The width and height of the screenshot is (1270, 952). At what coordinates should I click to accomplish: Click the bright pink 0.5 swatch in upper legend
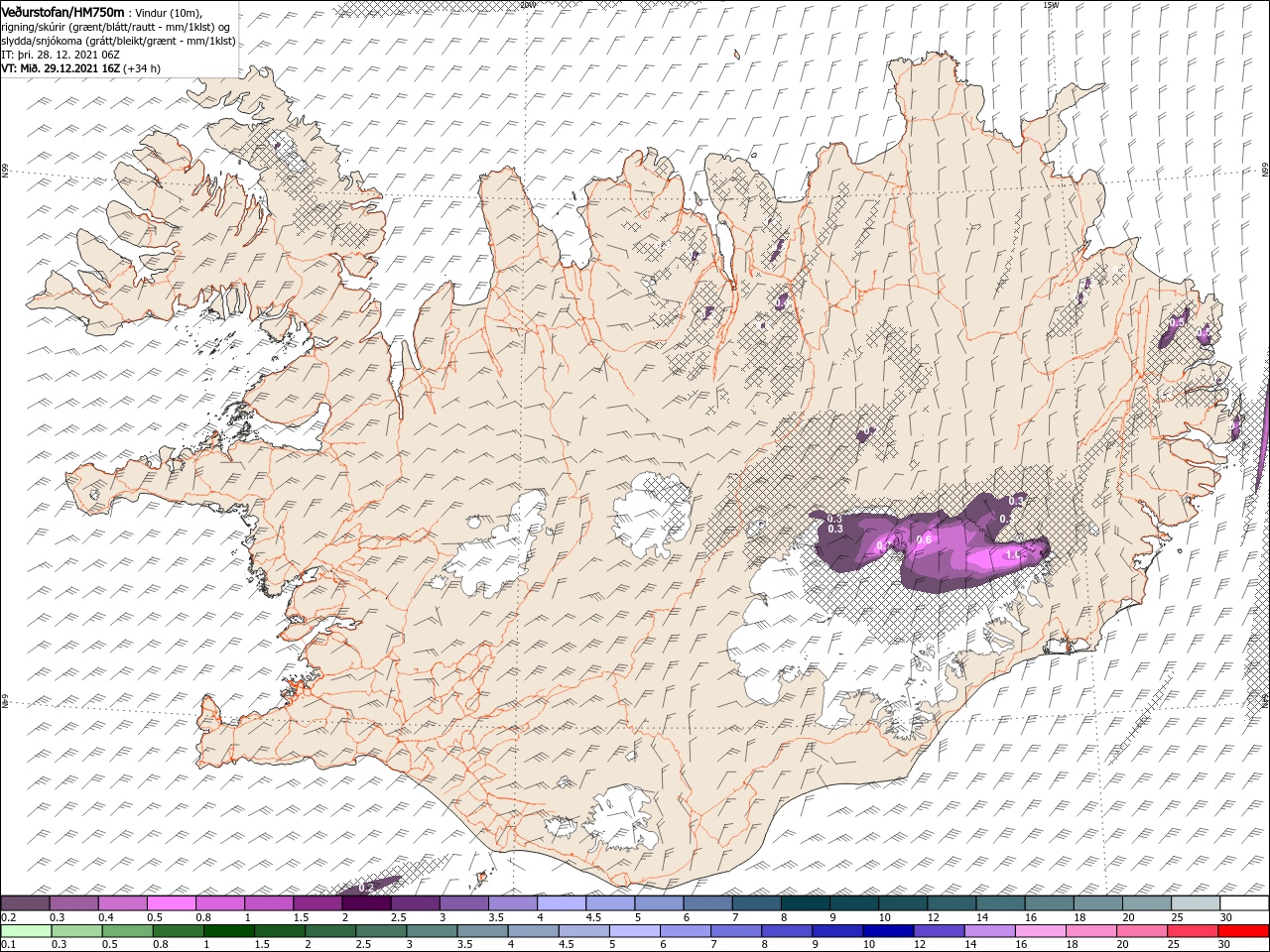coord(172,903)
